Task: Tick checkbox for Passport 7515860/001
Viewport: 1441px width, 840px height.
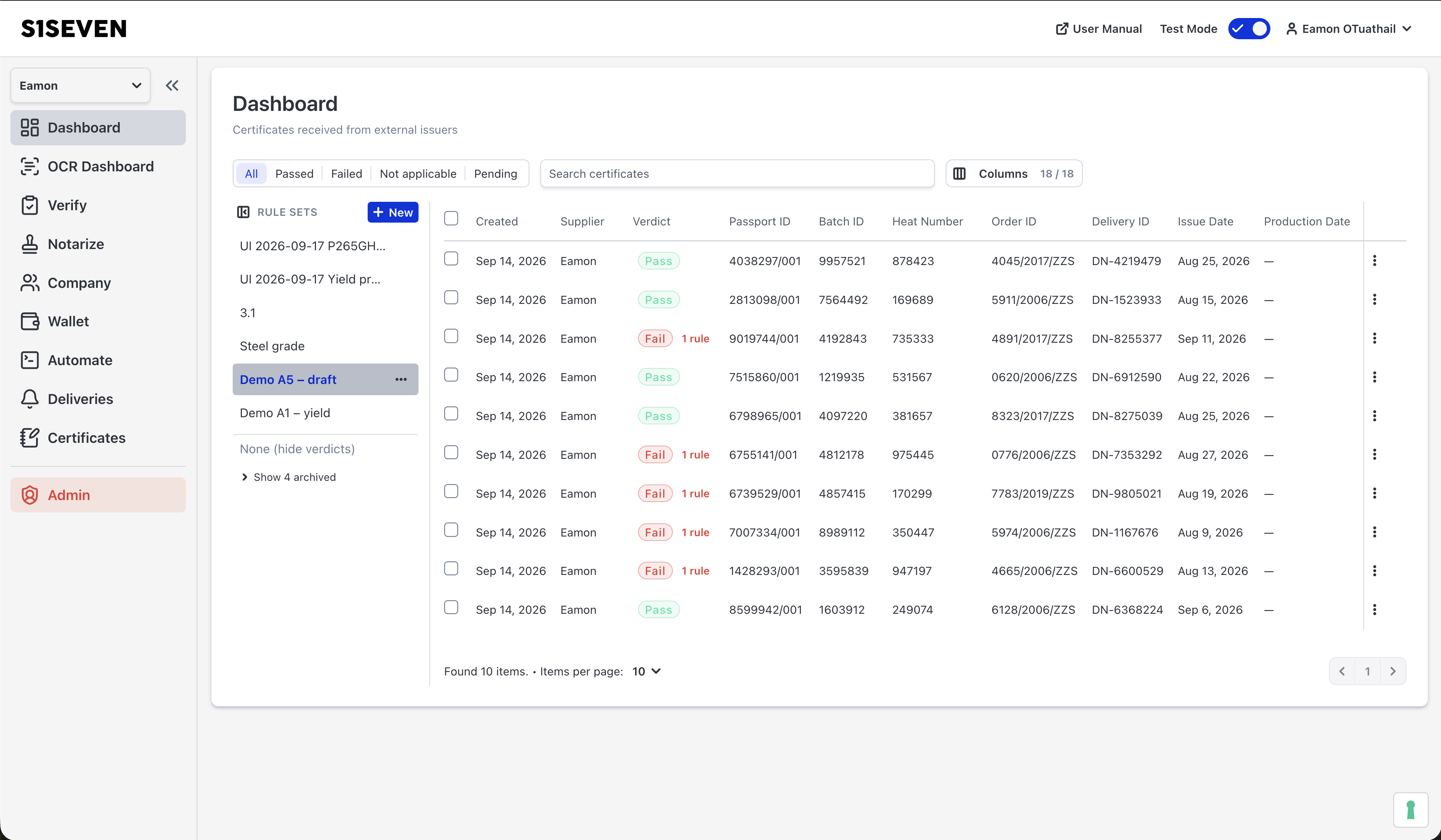Action: (x=451, y=375)
